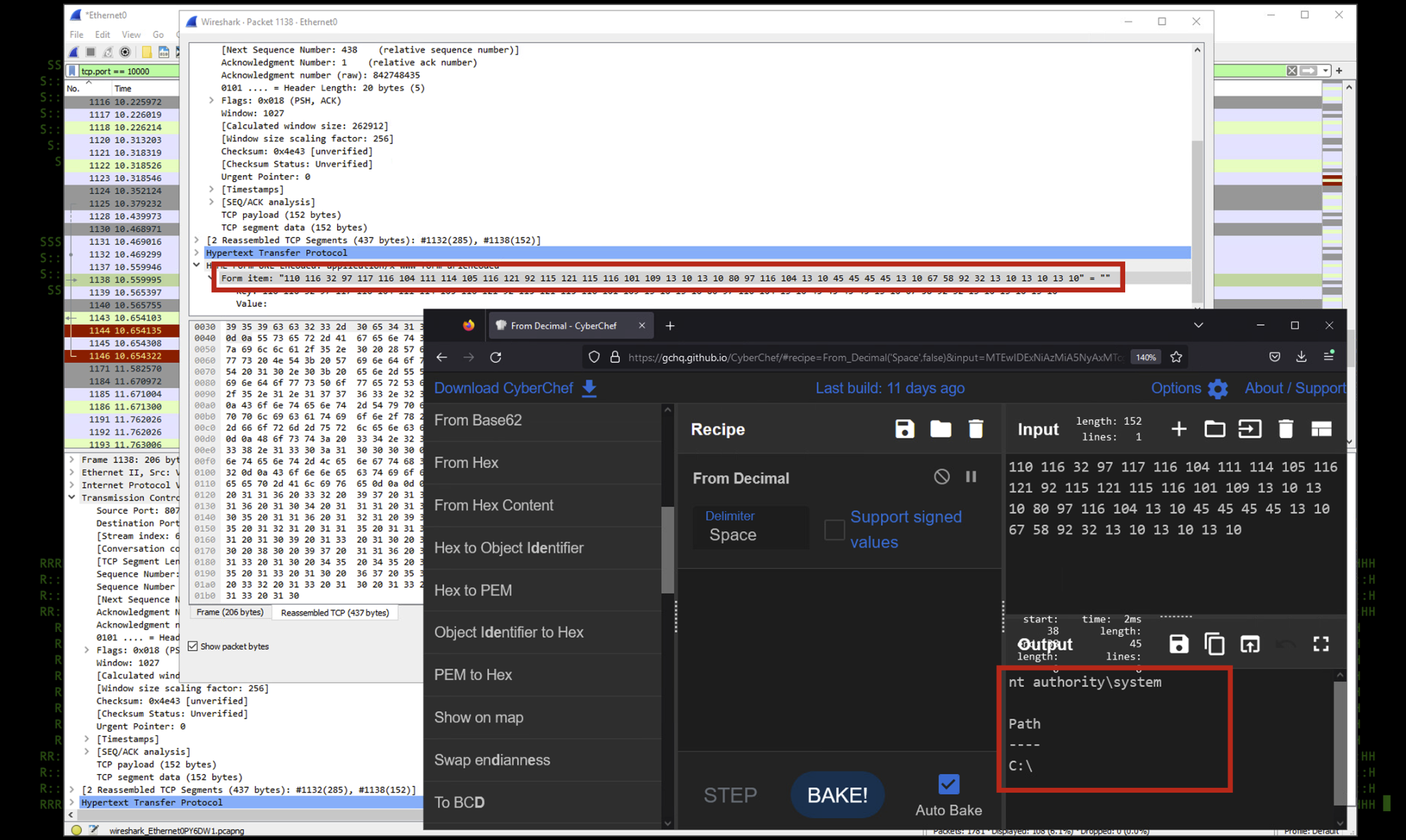
Task: Save output to file
Action: click(1178, 644)
